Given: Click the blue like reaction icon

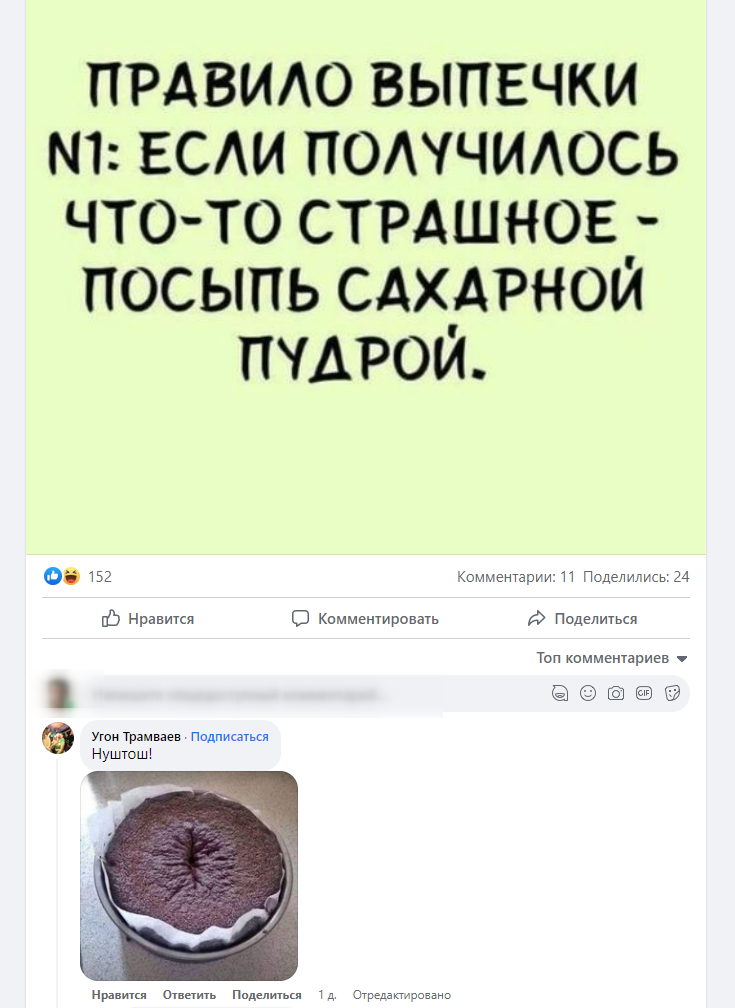Looking at the screenshot, I should [x=52, y=576].
